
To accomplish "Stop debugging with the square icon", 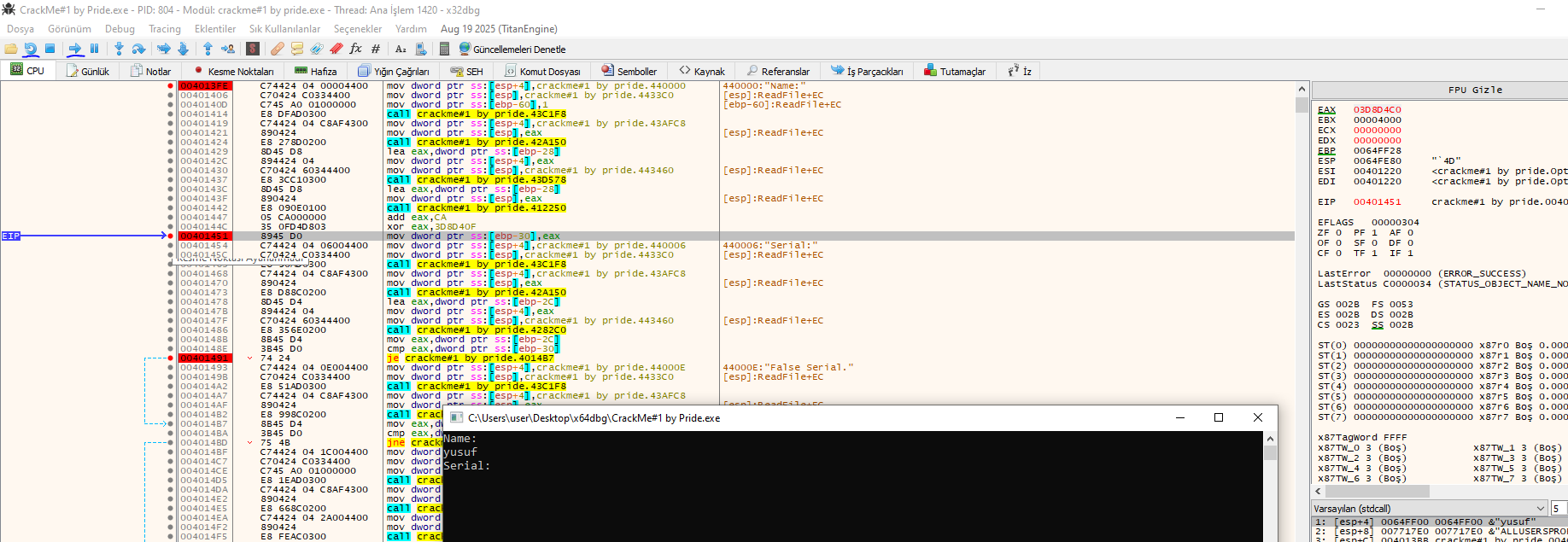I will click(x=50, y=50).
